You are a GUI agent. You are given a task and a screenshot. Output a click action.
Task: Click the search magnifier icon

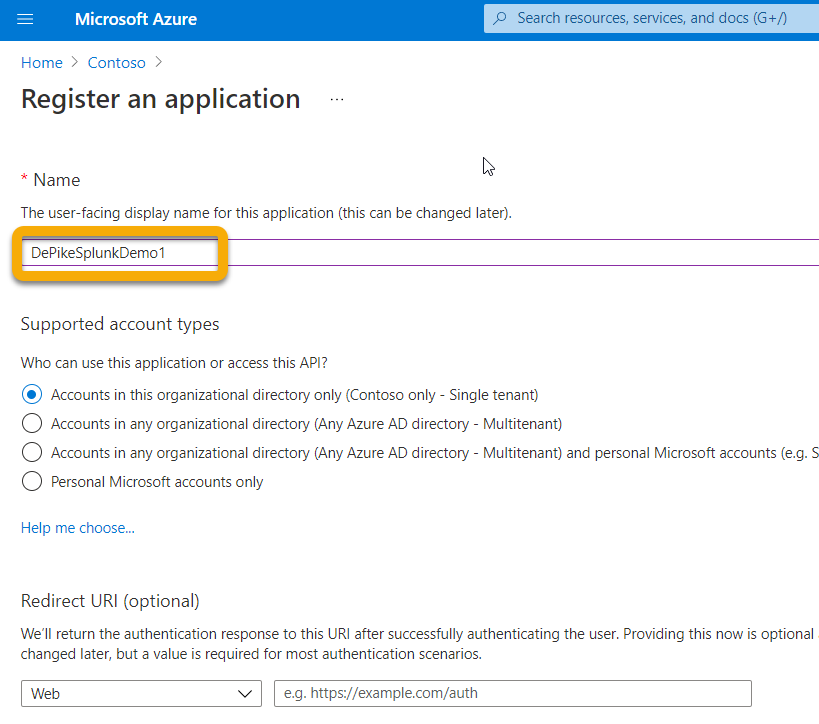(500, 18)
